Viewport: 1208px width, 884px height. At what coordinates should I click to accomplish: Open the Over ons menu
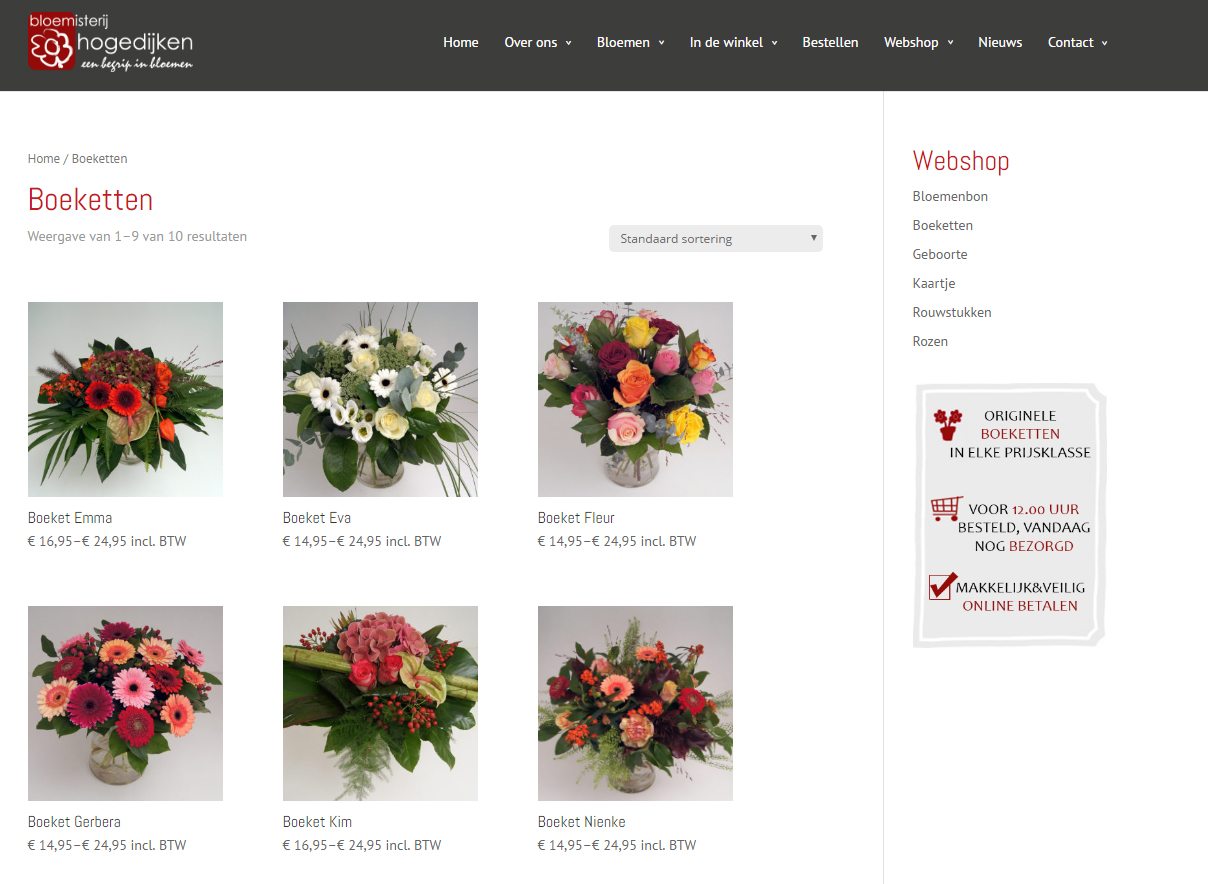click(531, 42)
